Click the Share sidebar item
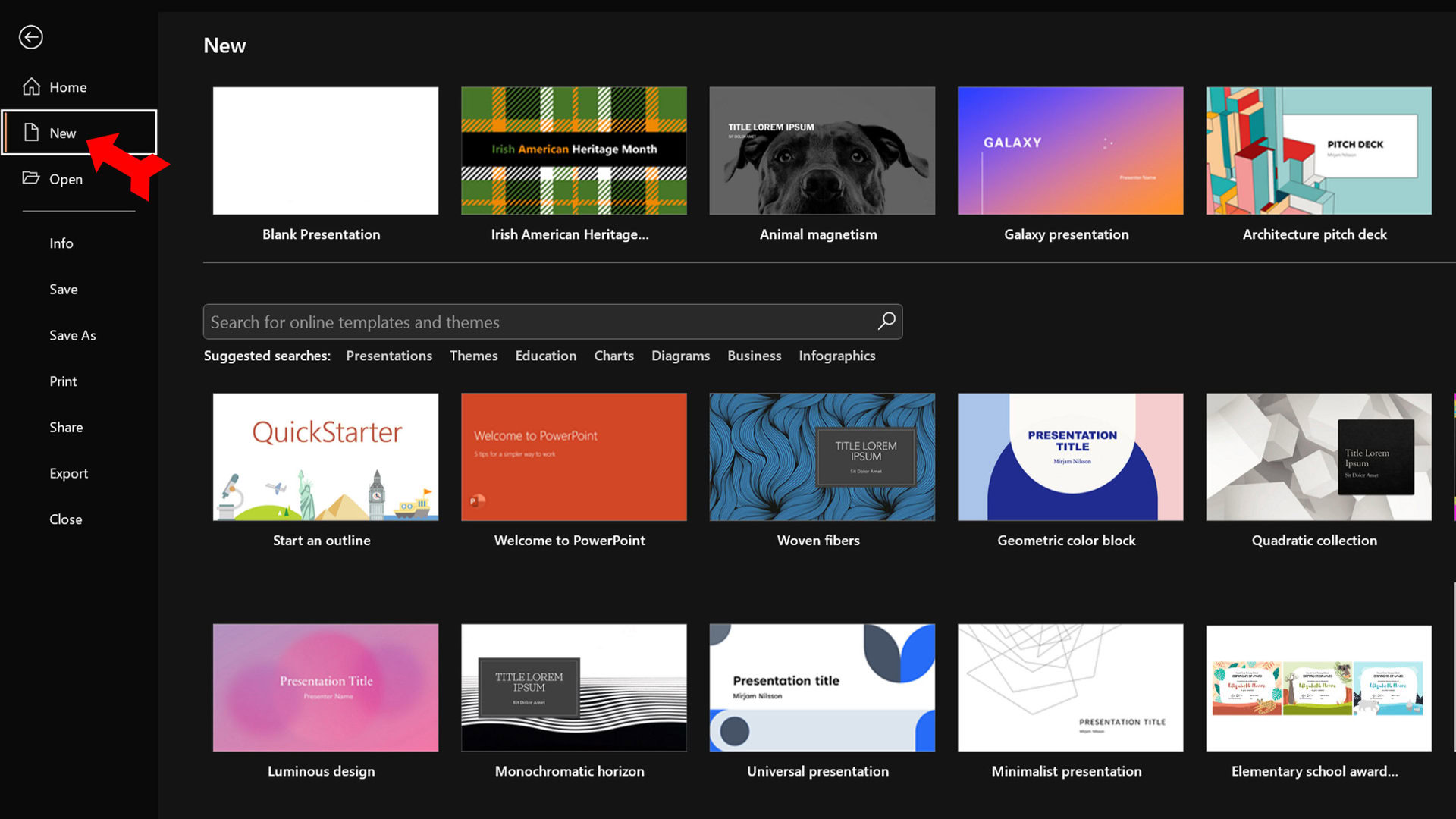1456x819 pixels. point(66,428)
